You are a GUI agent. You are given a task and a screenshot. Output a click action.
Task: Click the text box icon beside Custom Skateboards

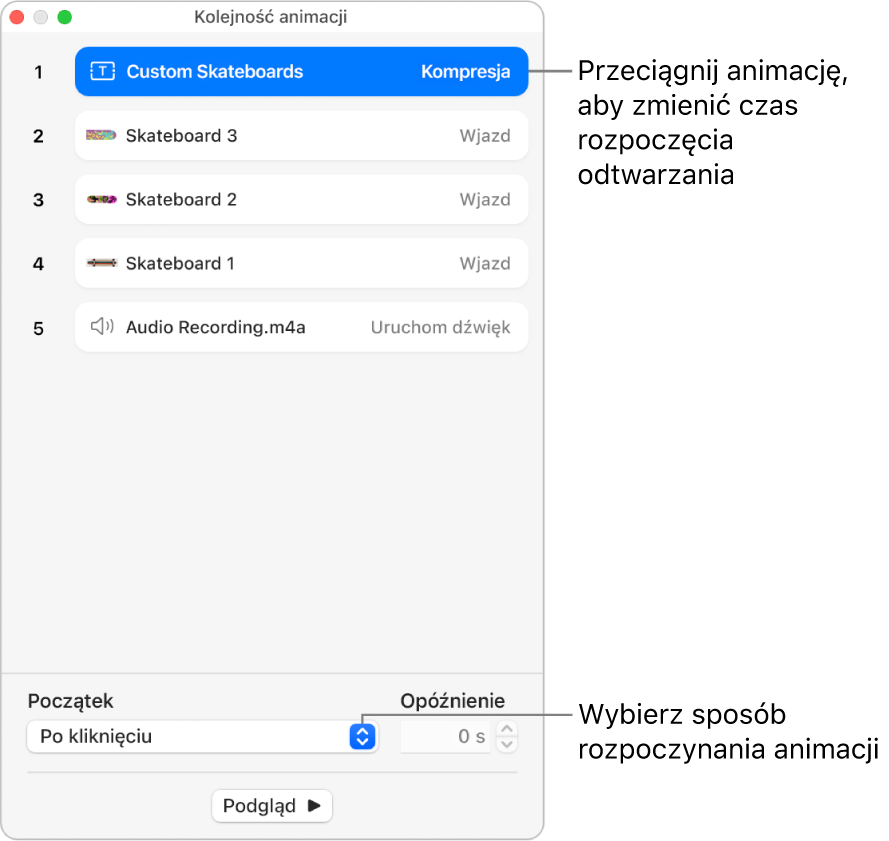tap(103, 71)
